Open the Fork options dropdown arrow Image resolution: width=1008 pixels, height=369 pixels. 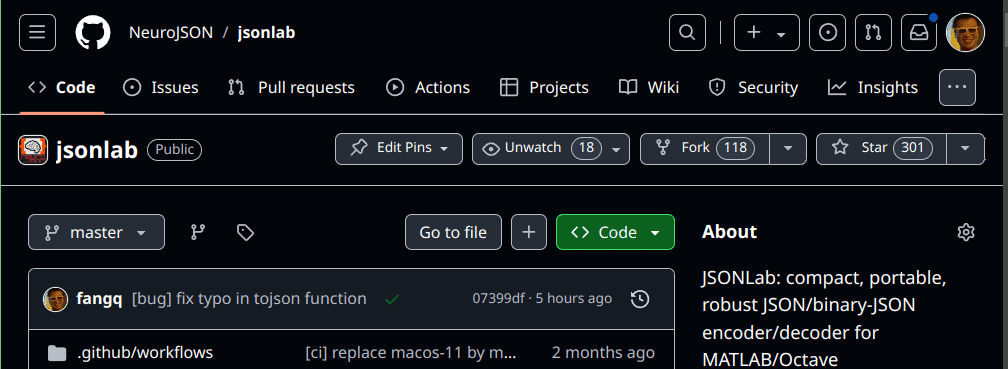[x=788, y=148]
